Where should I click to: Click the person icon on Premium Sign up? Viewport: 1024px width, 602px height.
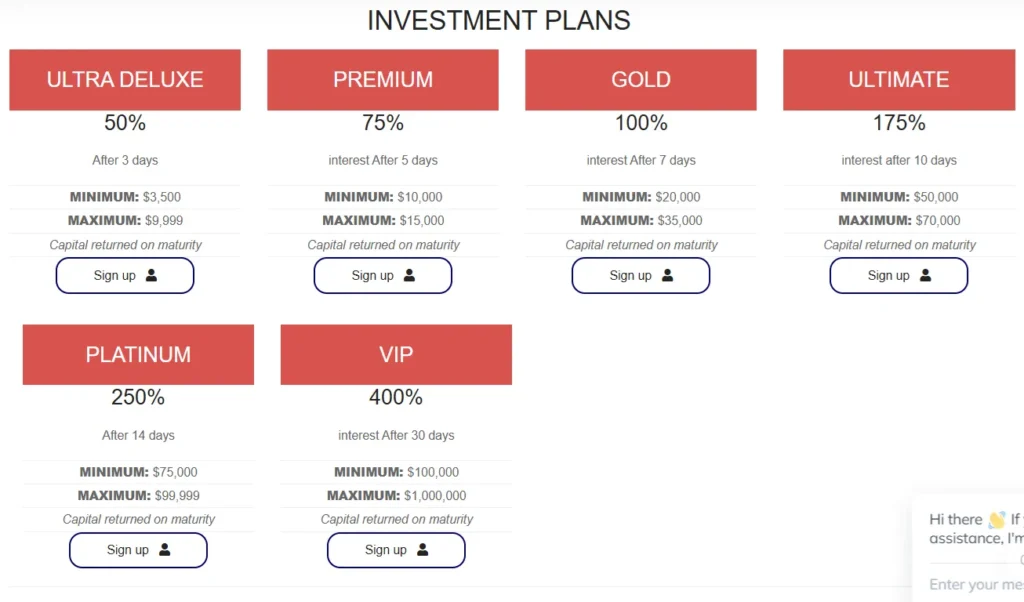pos(409,276)
